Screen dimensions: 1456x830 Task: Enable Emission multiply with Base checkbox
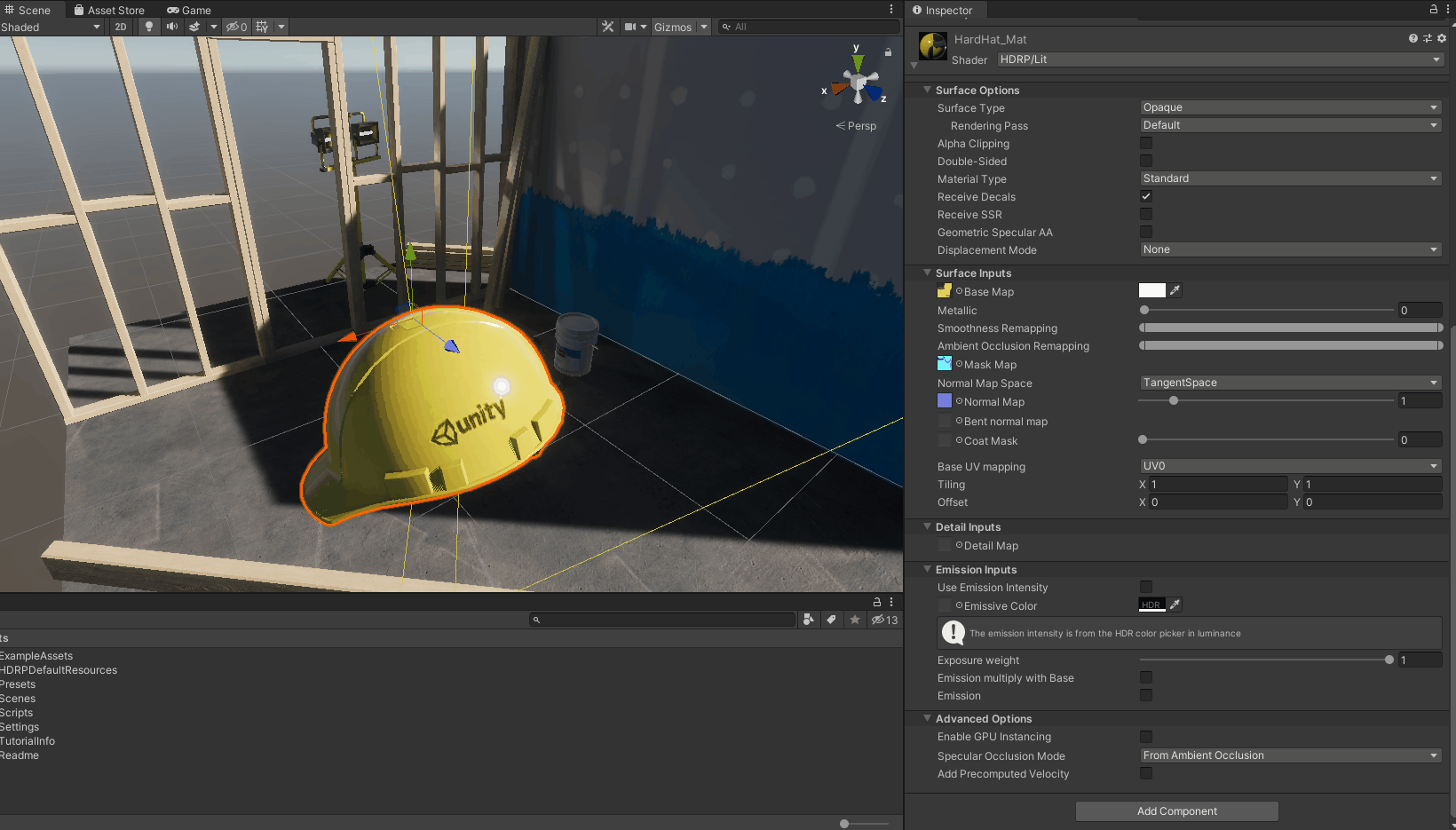1146,677
